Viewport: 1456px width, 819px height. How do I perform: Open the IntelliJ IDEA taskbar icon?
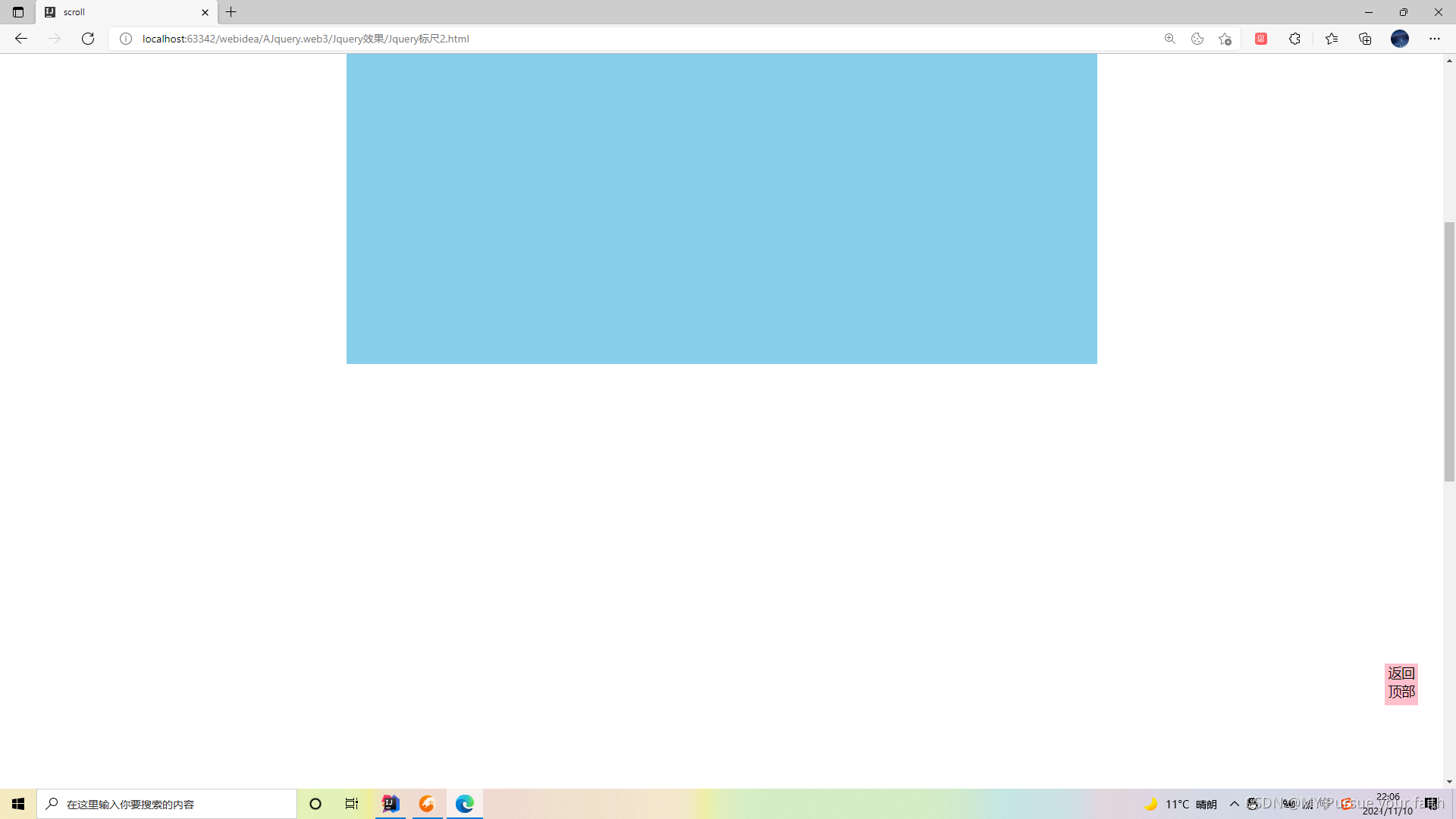tap(391, 804)
